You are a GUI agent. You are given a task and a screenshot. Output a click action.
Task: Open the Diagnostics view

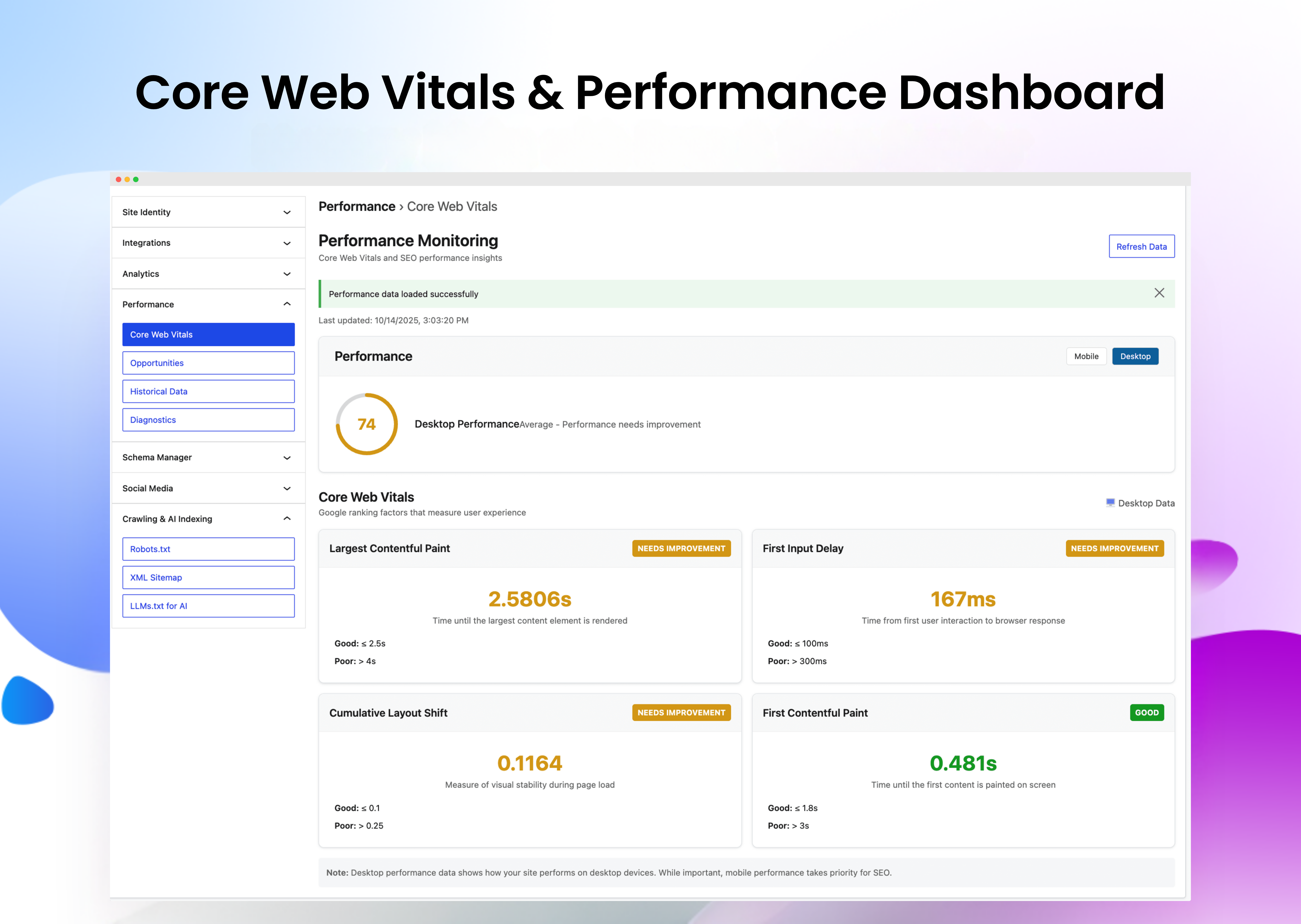208,419
